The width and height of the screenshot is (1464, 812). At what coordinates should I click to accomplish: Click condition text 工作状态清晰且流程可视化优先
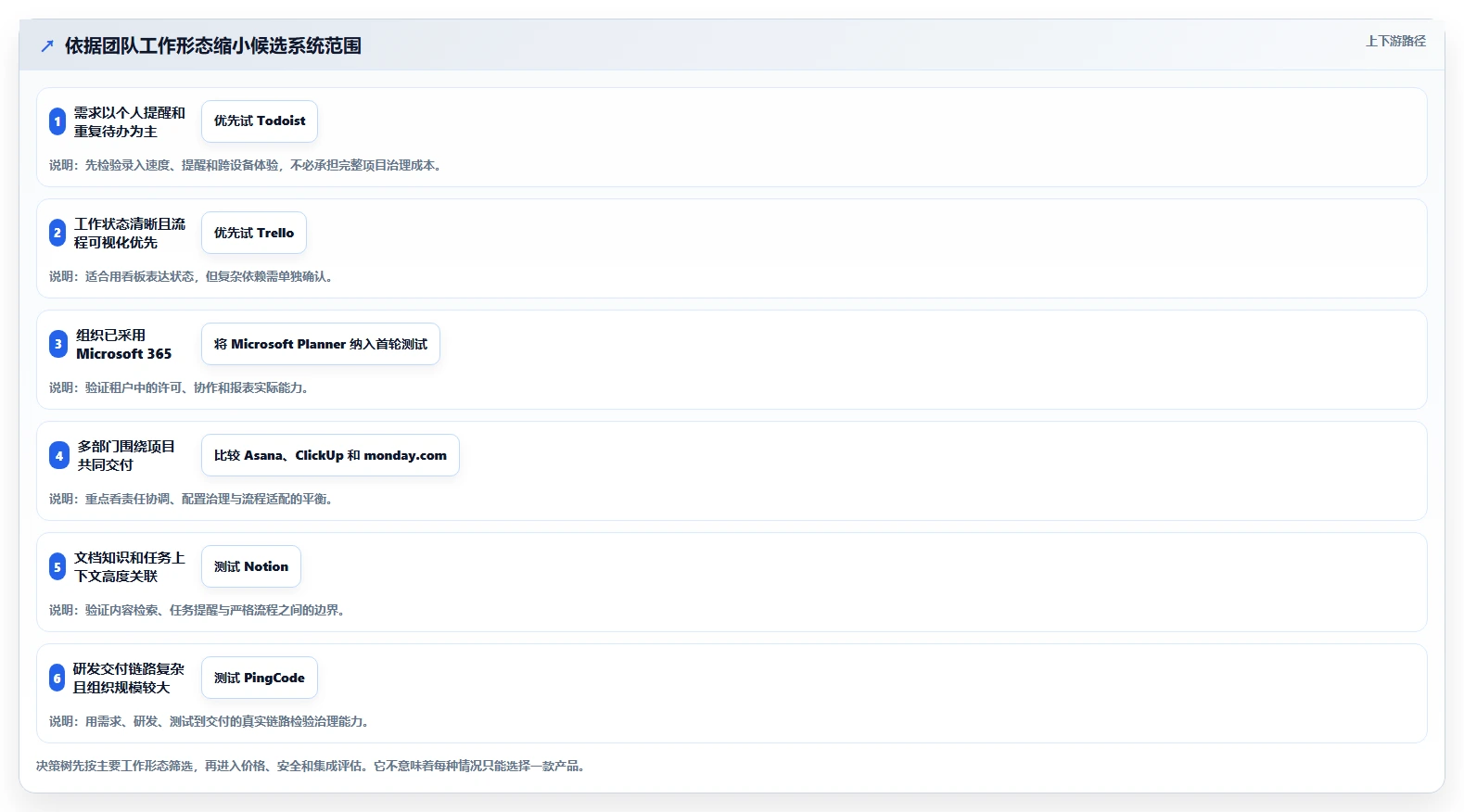(x=130, y=233)
